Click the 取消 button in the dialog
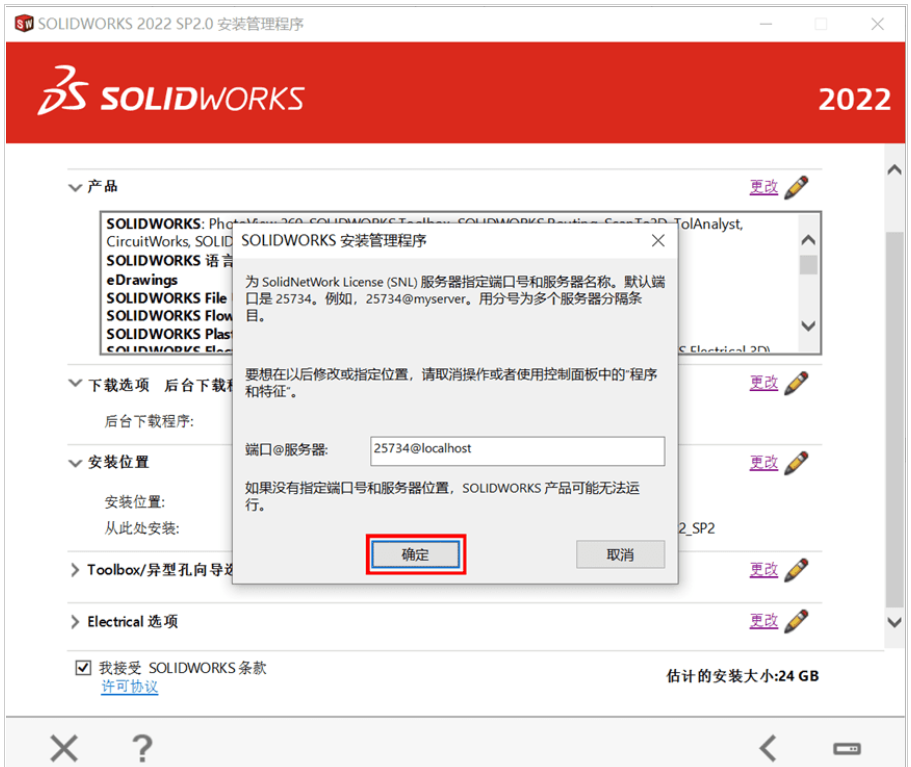The height and width of the screenshot is (767, 911). (620, 554)
